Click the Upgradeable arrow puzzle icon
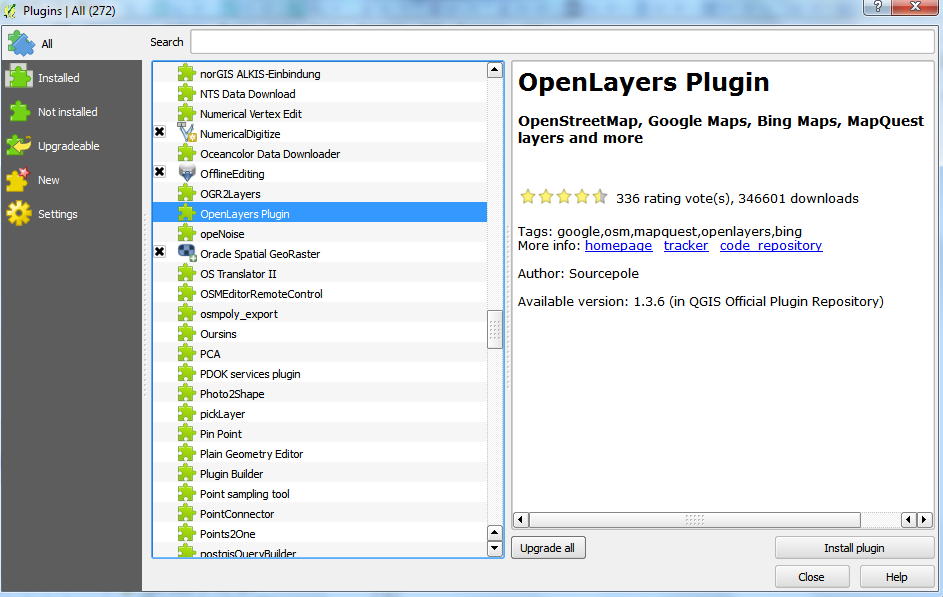The height and width of the screenshot is (597, 943). pos(19,146)
